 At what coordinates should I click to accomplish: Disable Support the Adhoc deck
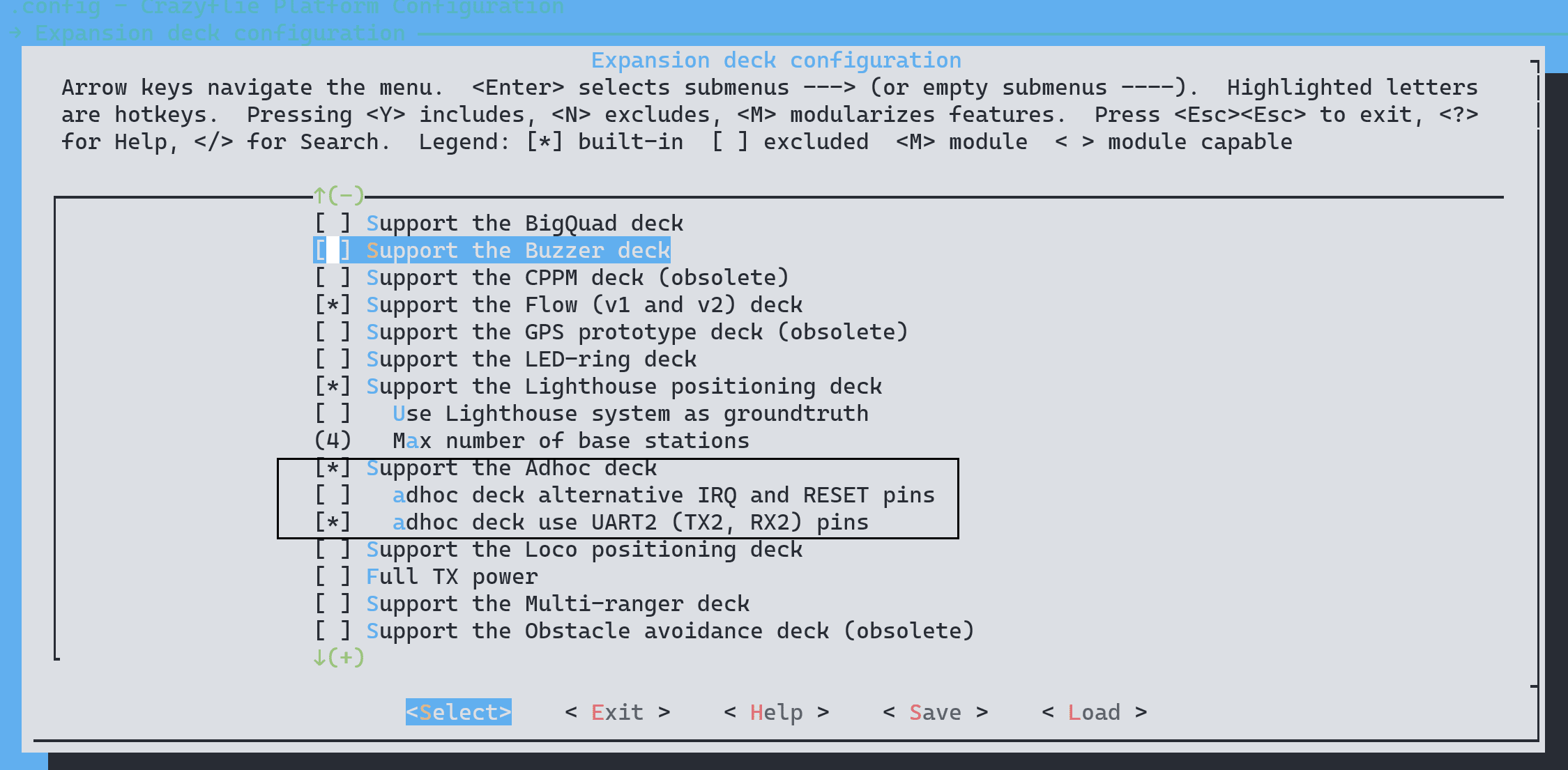point(485,468)
